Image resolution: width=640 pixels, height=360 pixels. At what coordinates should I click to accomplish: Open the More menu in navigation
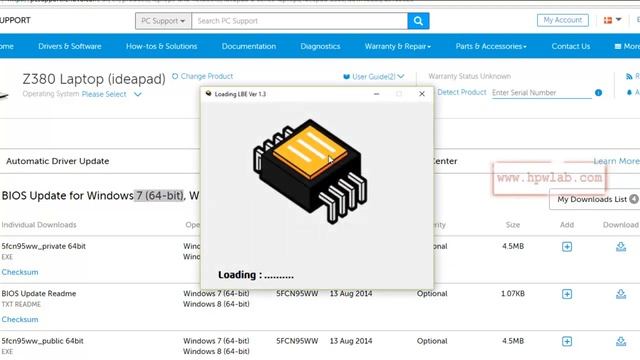pyautogui.click(x=627, y=46)
